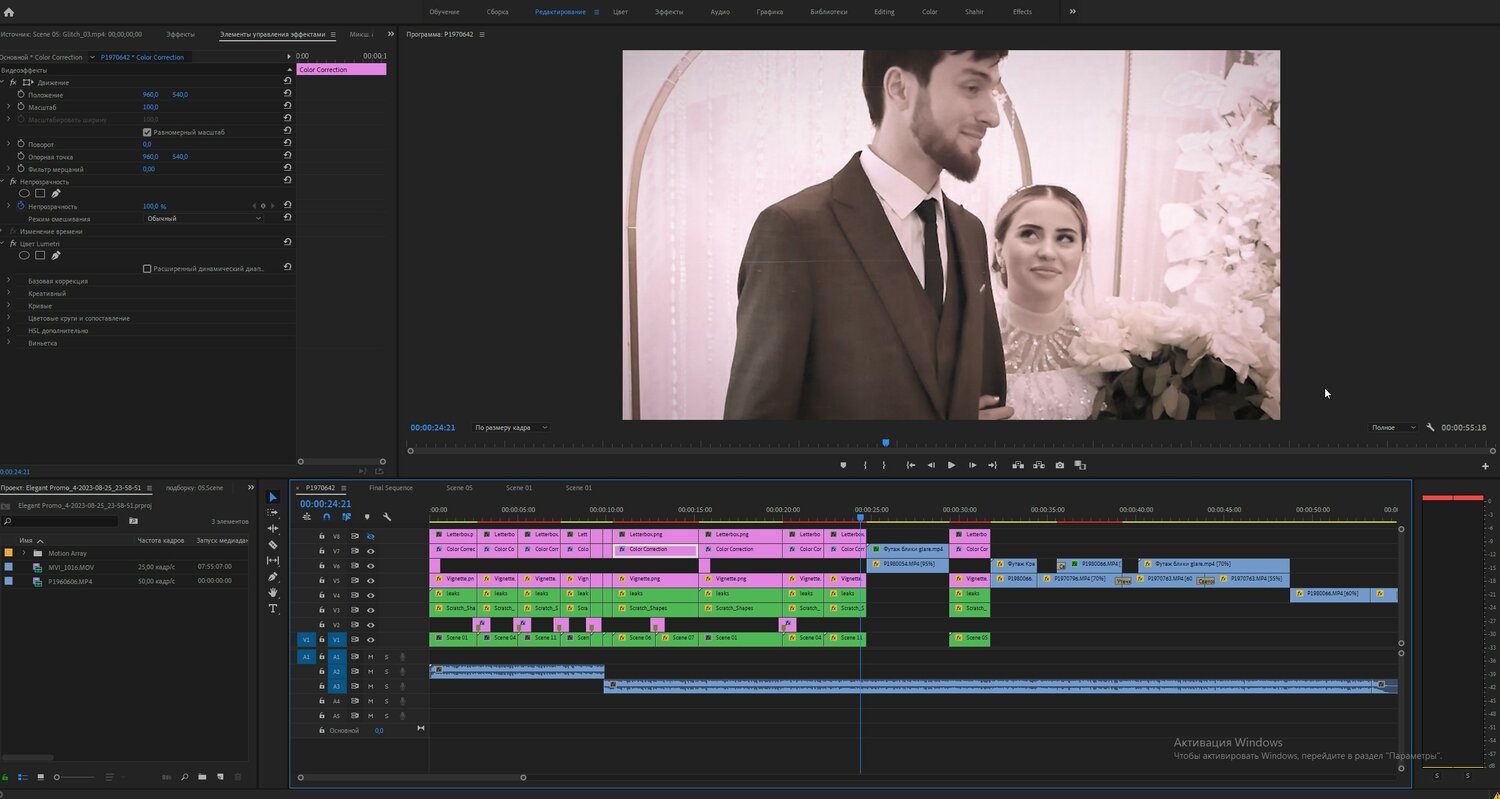Screen dimensions: 1500x799
Task: Go to In point in Program monitor
Action: (x=911, y=465)
